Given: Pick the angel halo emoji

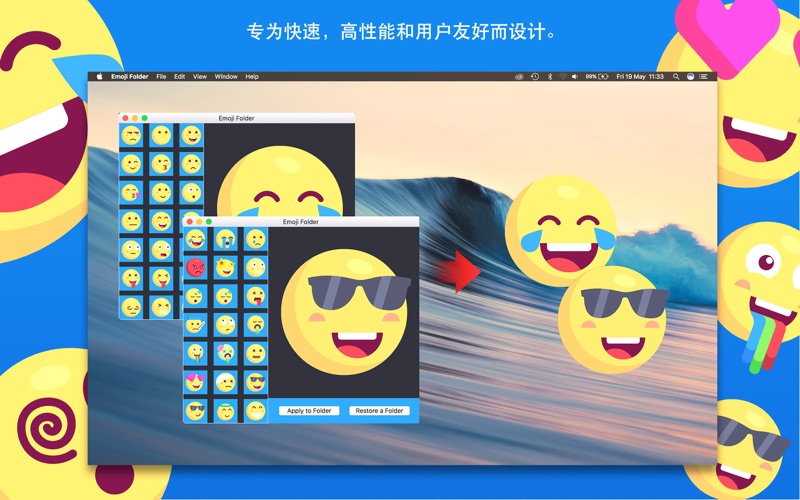Looking at the screenshot, I should pyautogui.click(x=225, y=411).
